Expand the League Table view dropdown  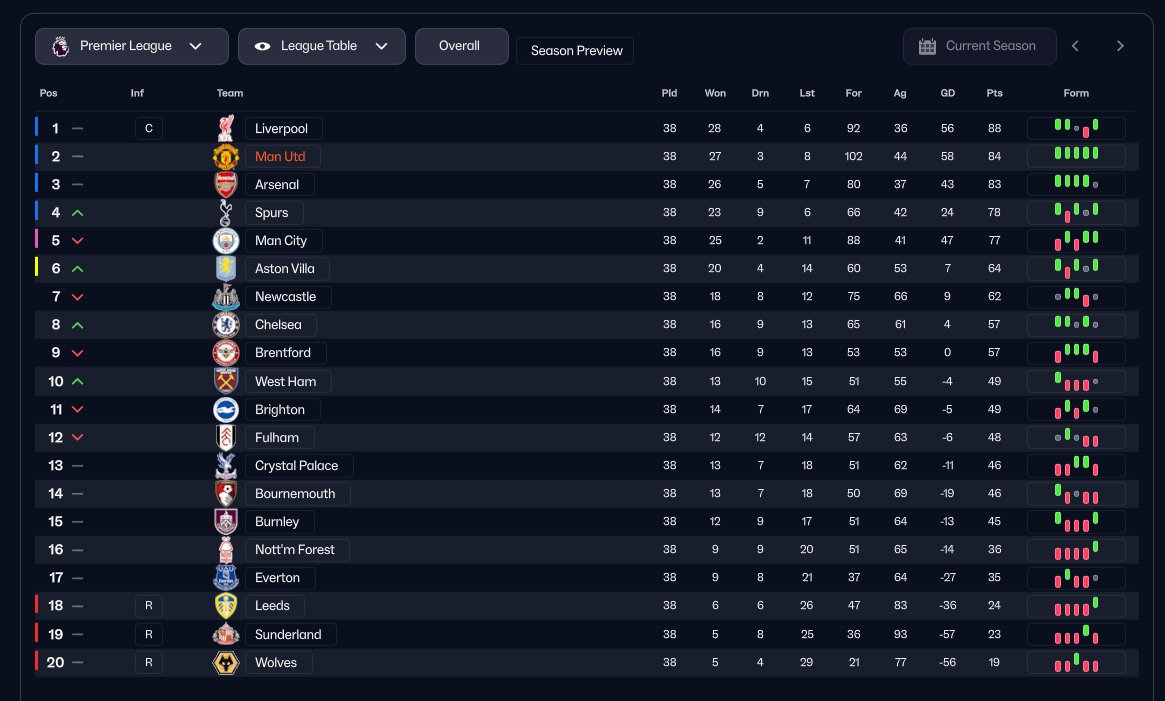pos(321,46)
